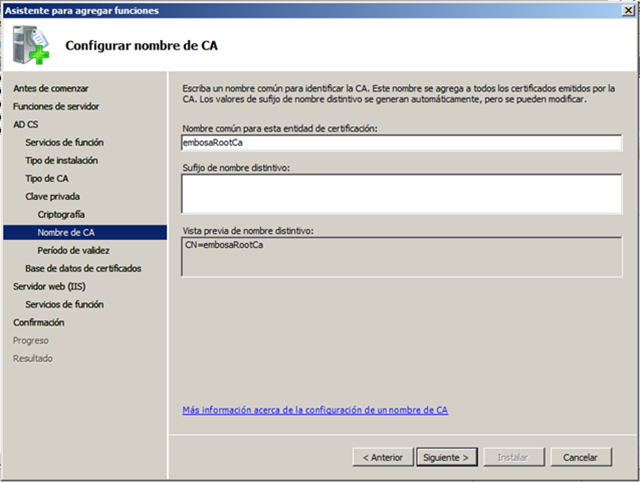Open Base de datos de certificados step
This screenshot has height=482, width=640.
pyautogui.click(x=83, y=268)
